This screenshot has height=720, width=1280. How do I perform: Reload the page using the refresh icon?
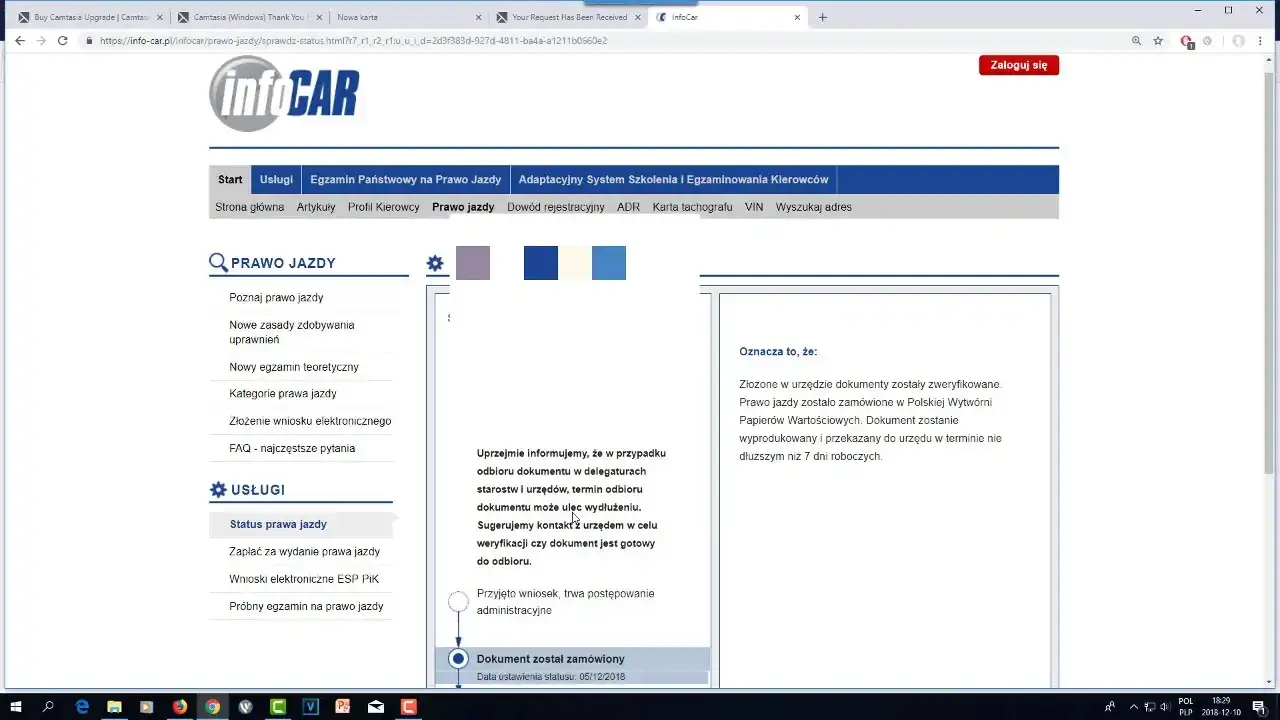tap(63, 40)
